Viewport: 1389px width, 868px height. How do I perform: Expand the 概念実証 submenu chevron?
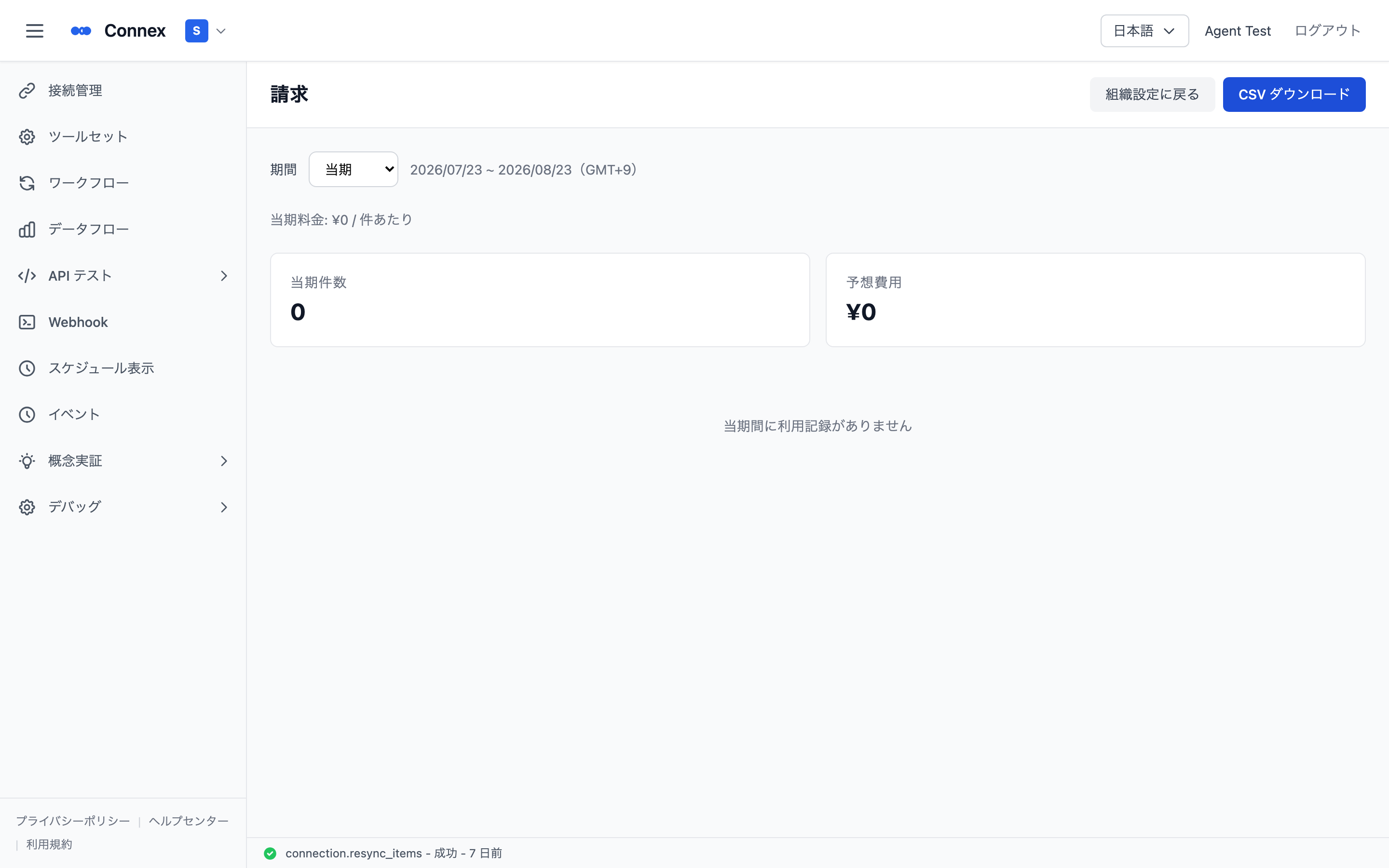click(224, 461)
